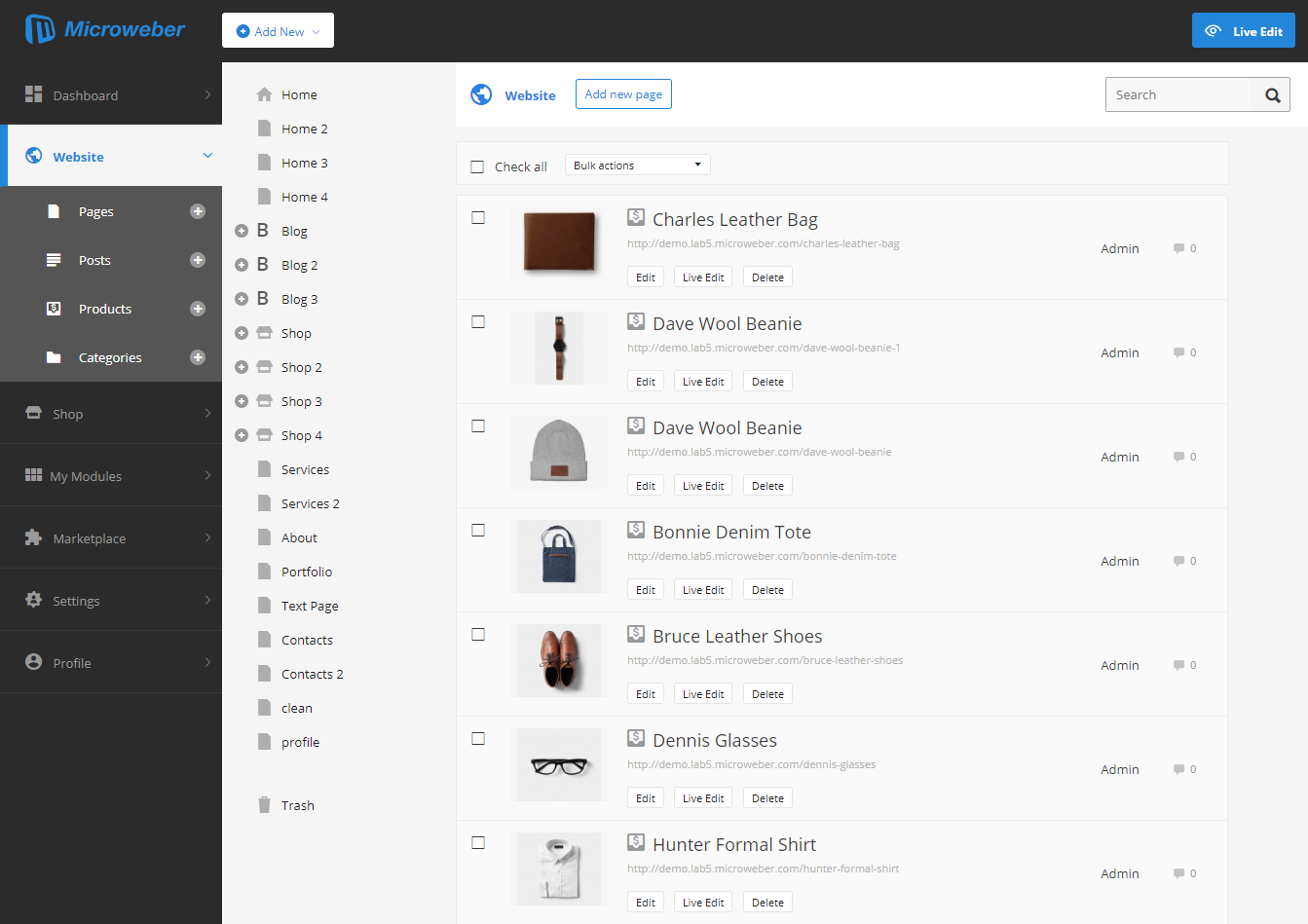Click Live Edit for Bruce Leather Shoes
This screenshot has height=924, width=1308.
[x=703, y=694]
